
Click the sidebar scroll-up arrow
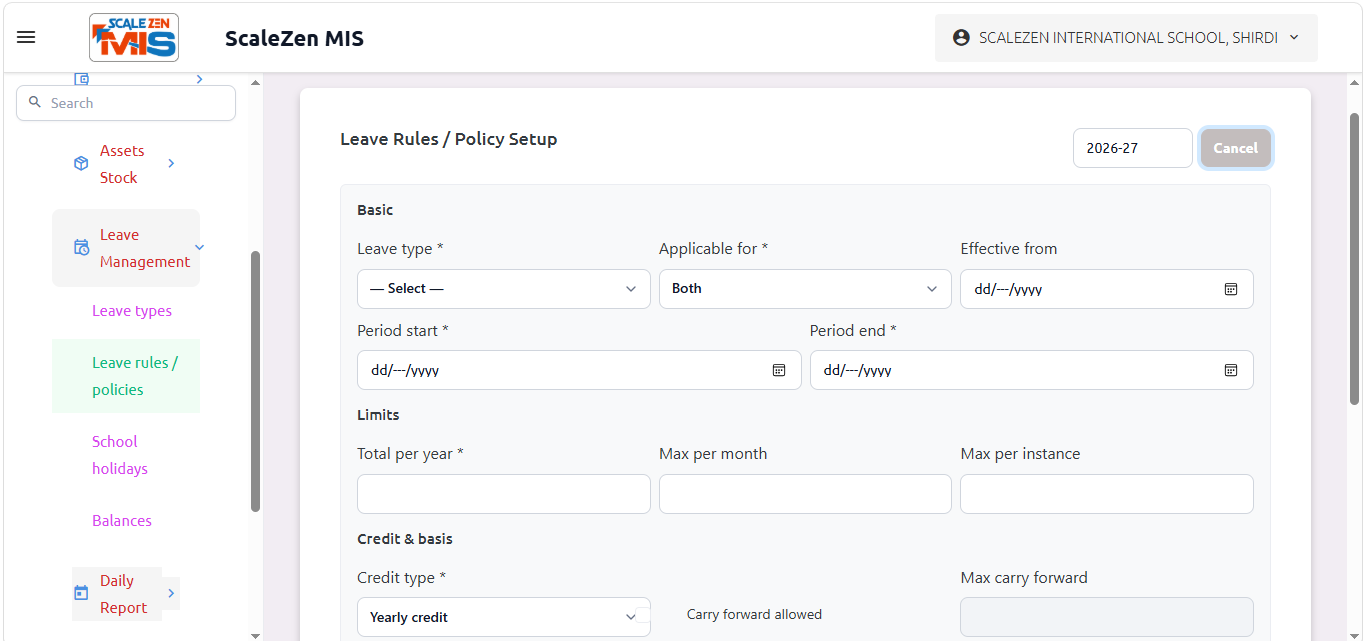click(255, 82)
